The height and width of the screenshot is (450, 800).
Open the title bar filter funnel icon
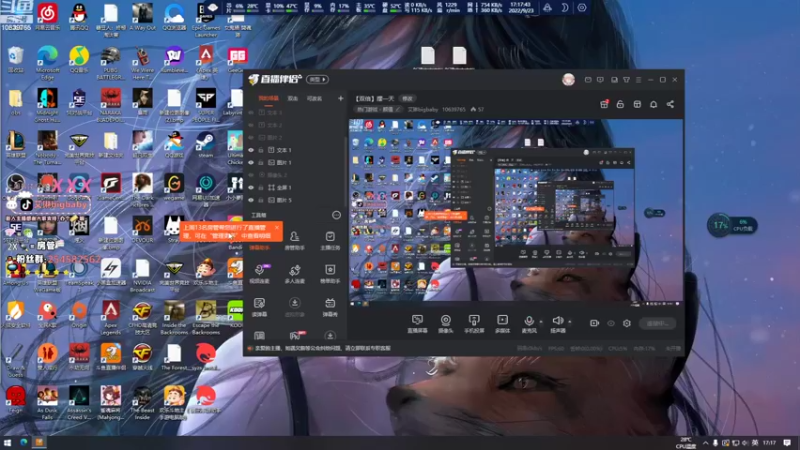[x=627, y=80]
